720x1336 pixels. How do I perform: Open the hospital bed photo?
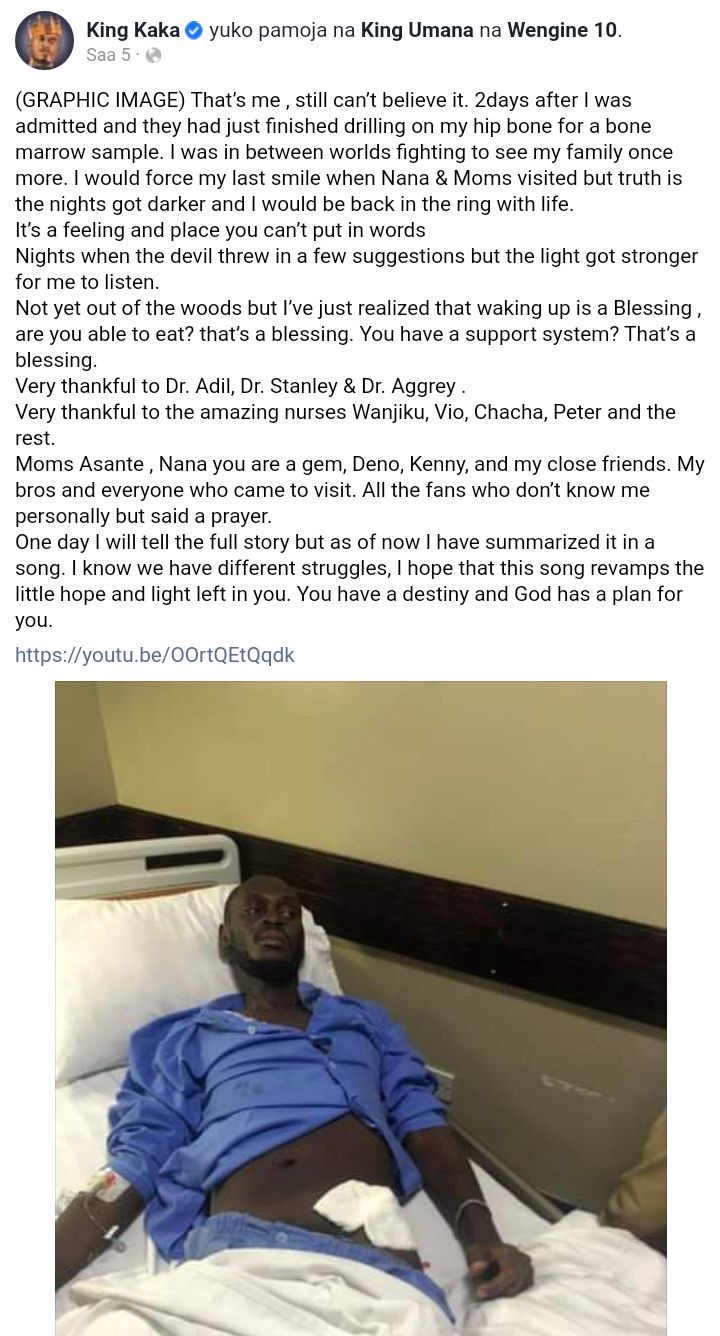click(x=360, y=1008)
